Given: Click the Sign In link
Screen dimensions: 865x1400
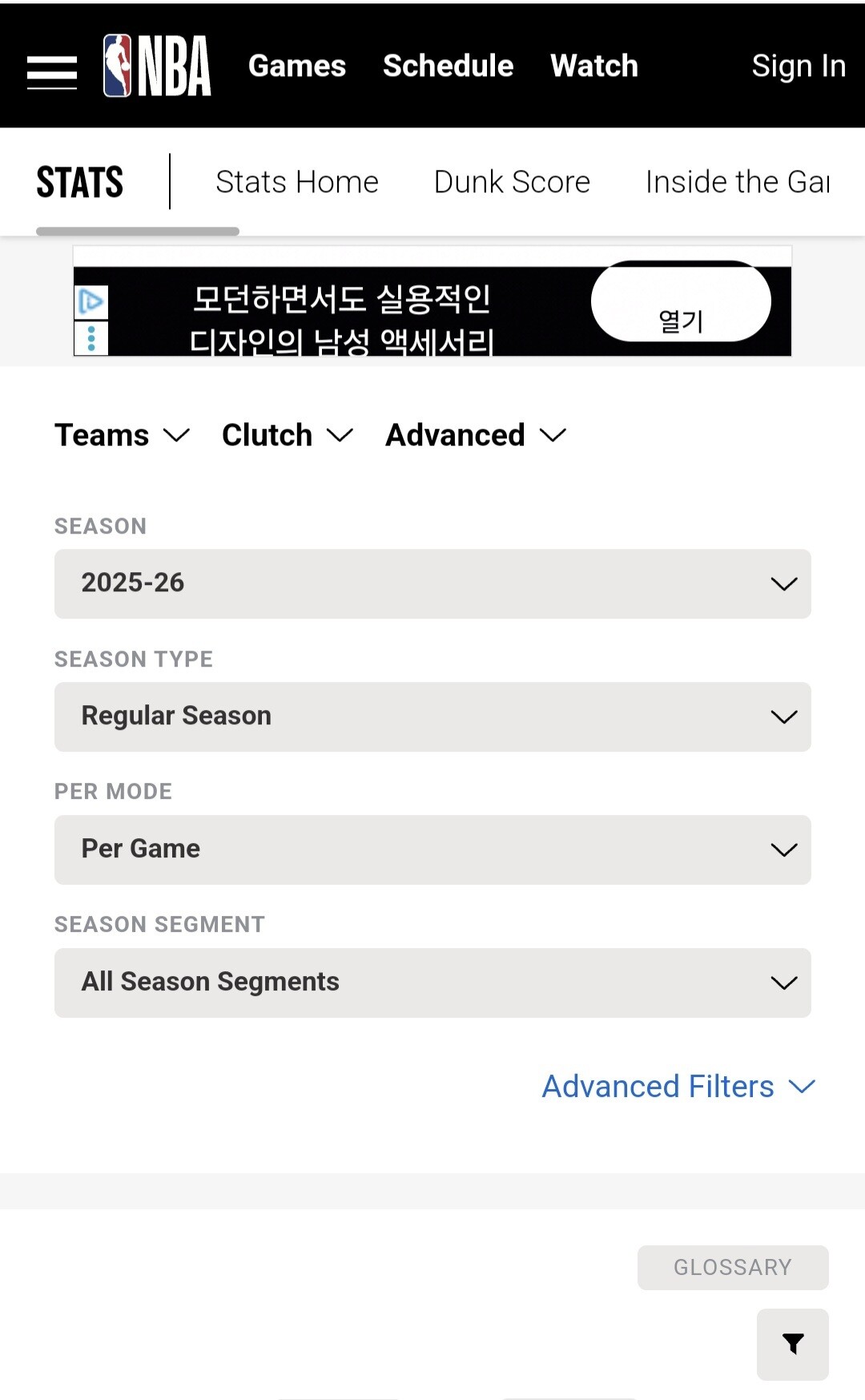Looking at the screenshot, I should 799,66.
